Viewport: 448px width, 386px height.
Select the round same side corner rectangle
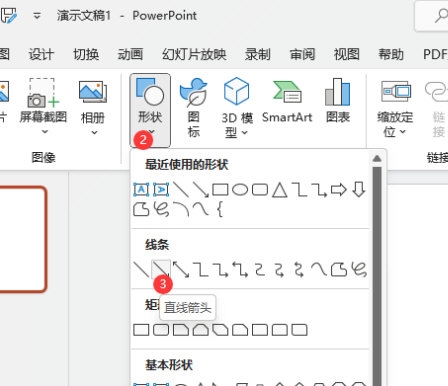tap(280, 330)
